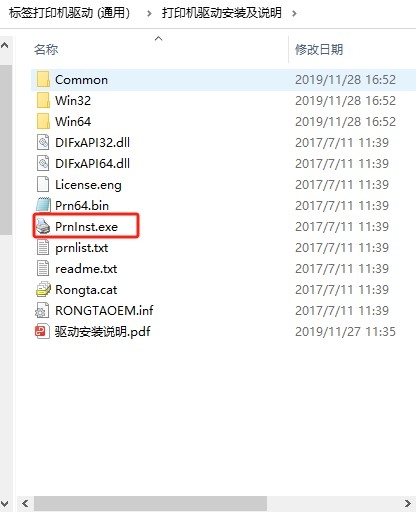Click the PrnInst.exe printer icon
This screenshot has width=416, height=512.
click(x=43, y=226)
